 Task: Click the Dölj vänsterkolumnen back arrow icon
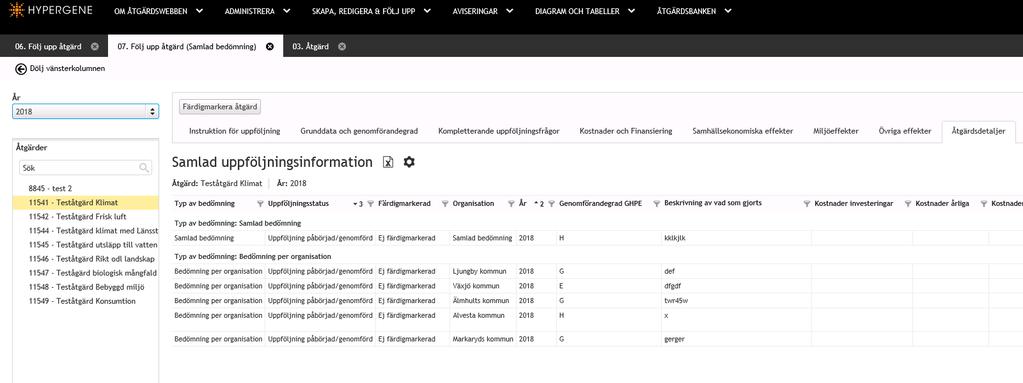click(21, 69)
